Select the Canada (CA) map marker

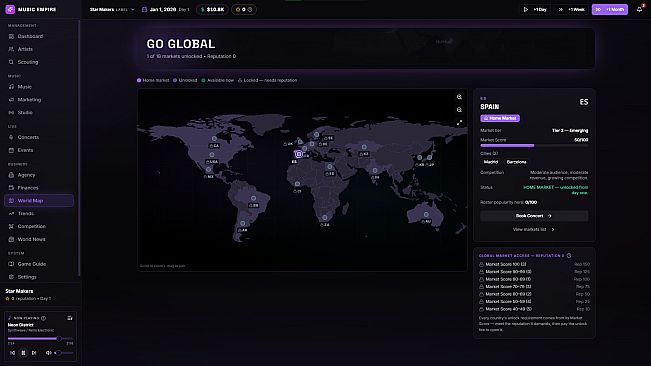point(214,139)
